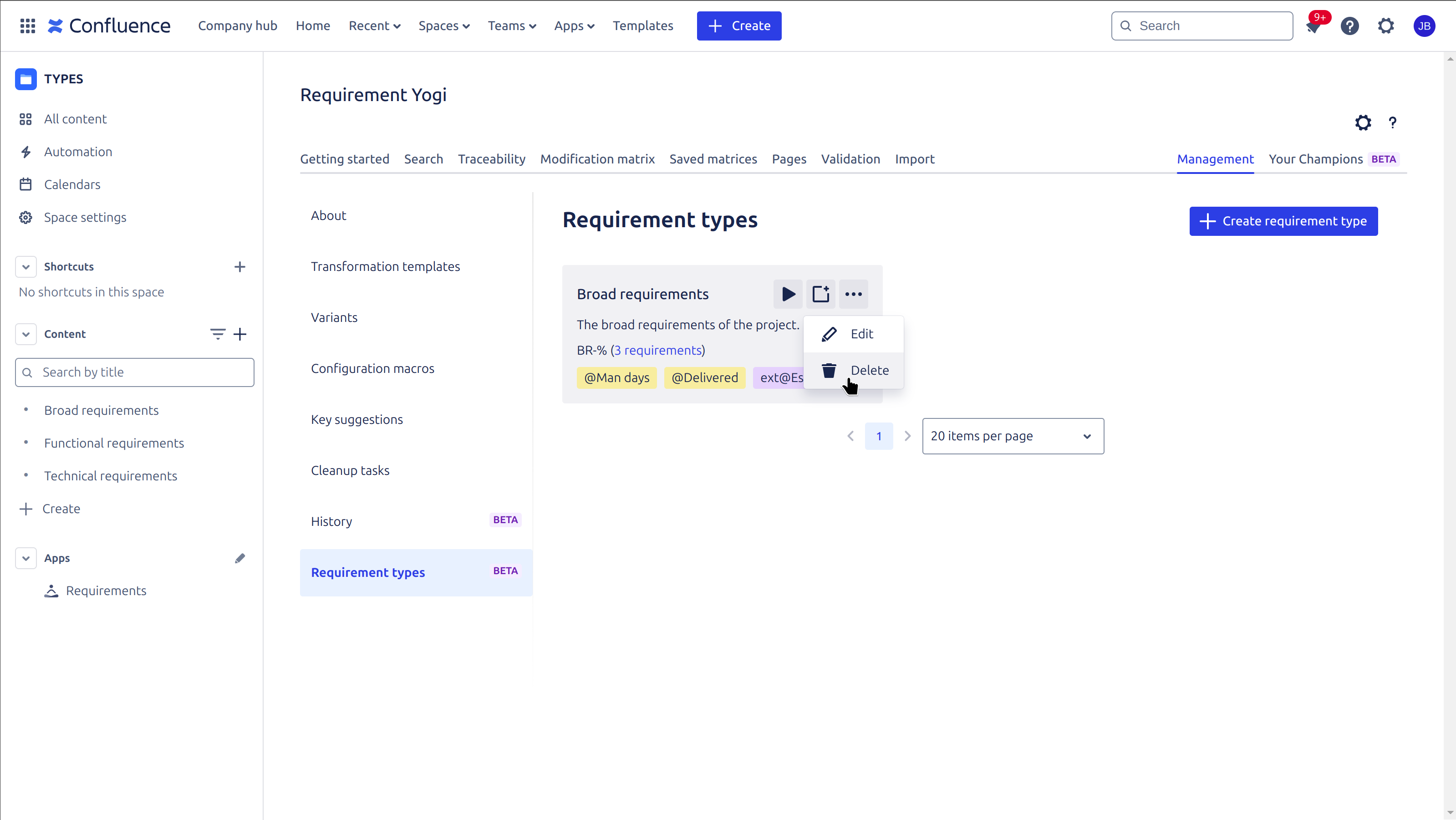The width and height of the screenshot is (1456, 820).
Task: Click the Create requirement type button
Action: [1284, 220]
